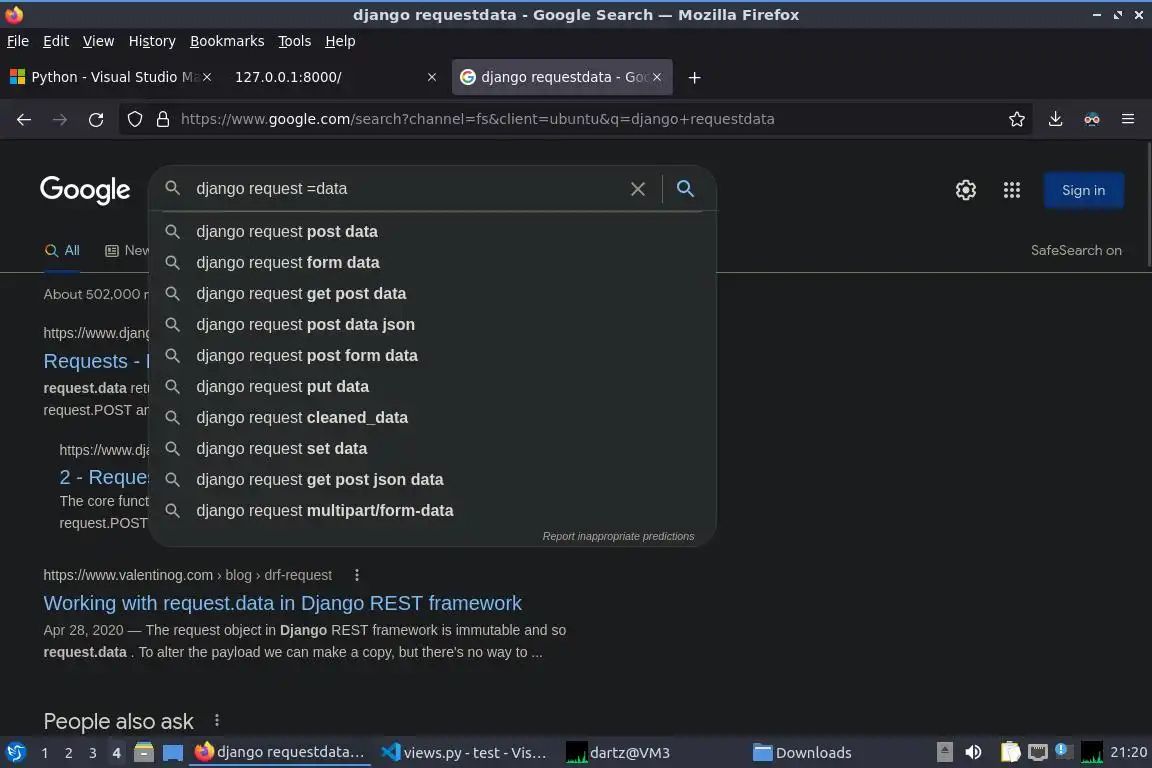The width and height of the screenshot is (1152, 768).
Task: Go back to previous page
Action: pyautogui.click(x=24, y=119)
